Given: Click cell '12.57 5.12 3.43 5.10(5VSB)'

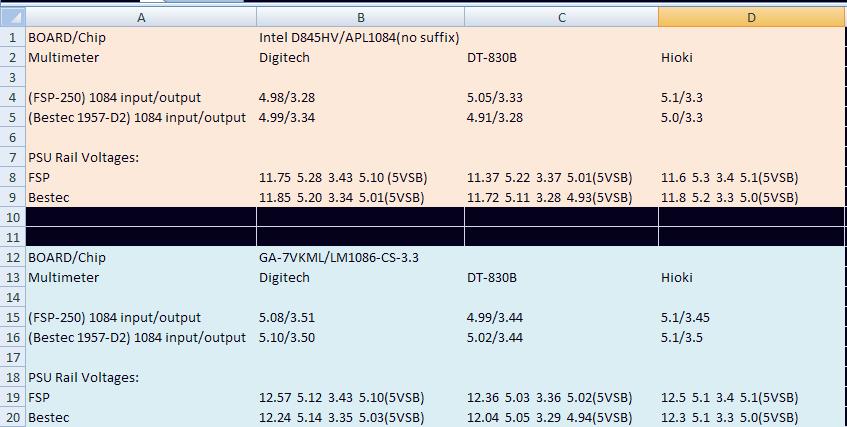Looking at the screenshot, I should pos(360,397).
